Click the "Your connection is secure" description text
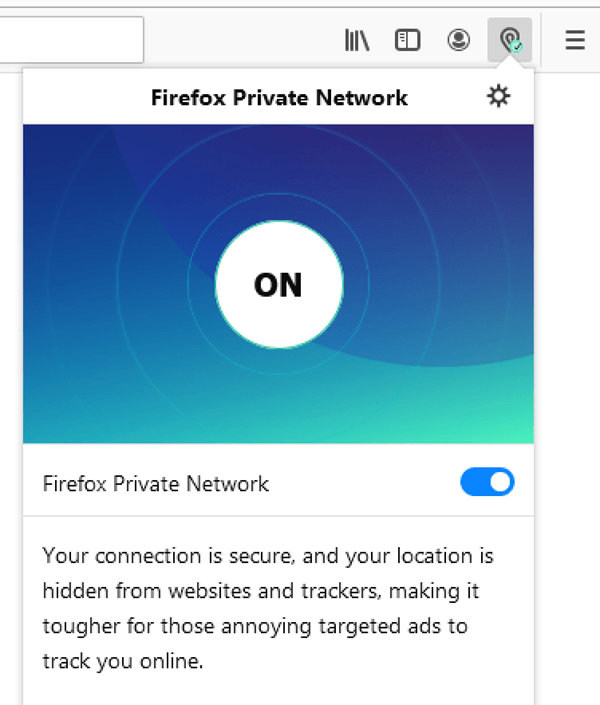This screenshot has height=705, width=600. (268, 555)
